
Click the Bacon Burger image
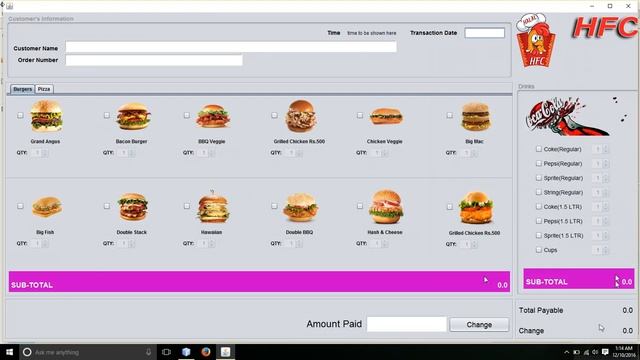[x=133, y=116]
